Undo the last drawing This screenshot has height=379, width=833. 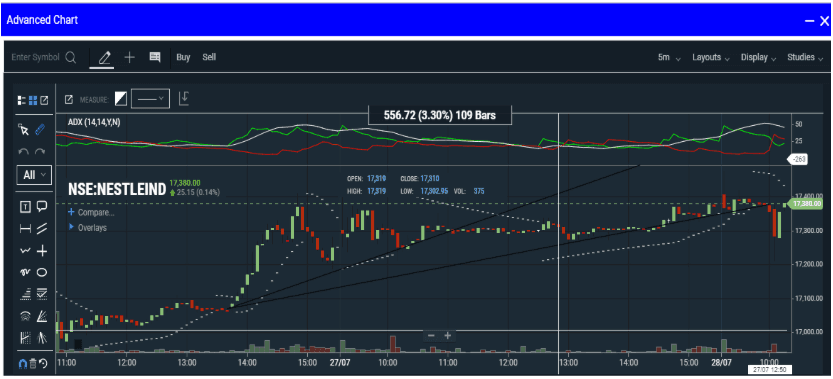point(23,151)
